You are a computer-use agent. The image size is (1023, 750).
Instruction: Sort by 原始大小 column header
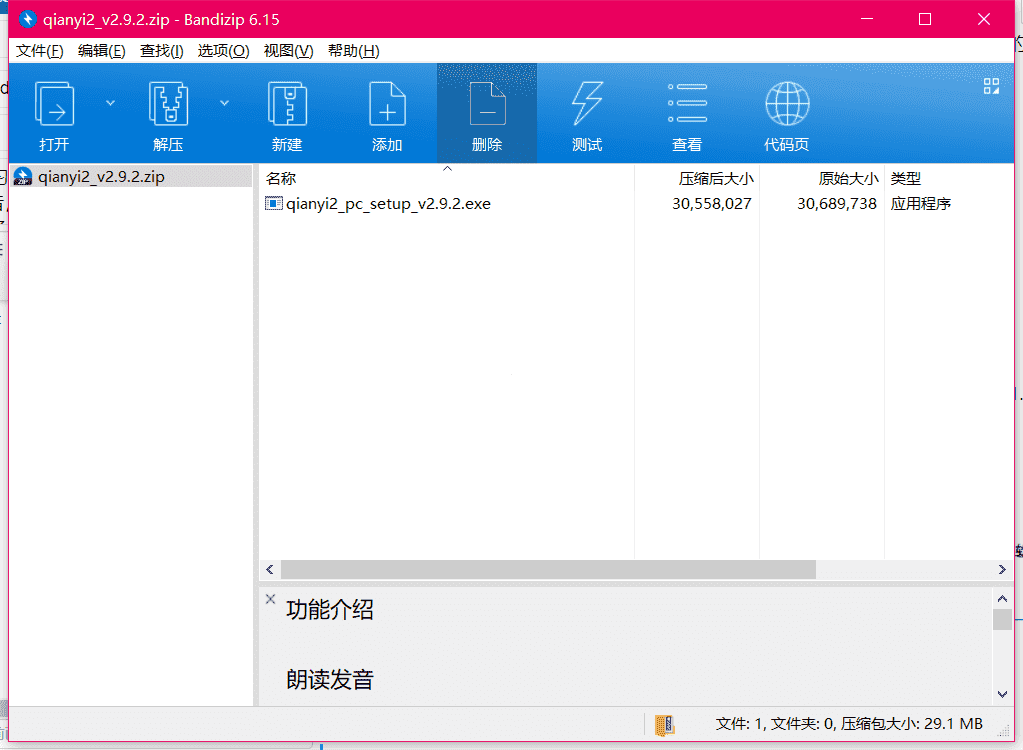[848, 178]
